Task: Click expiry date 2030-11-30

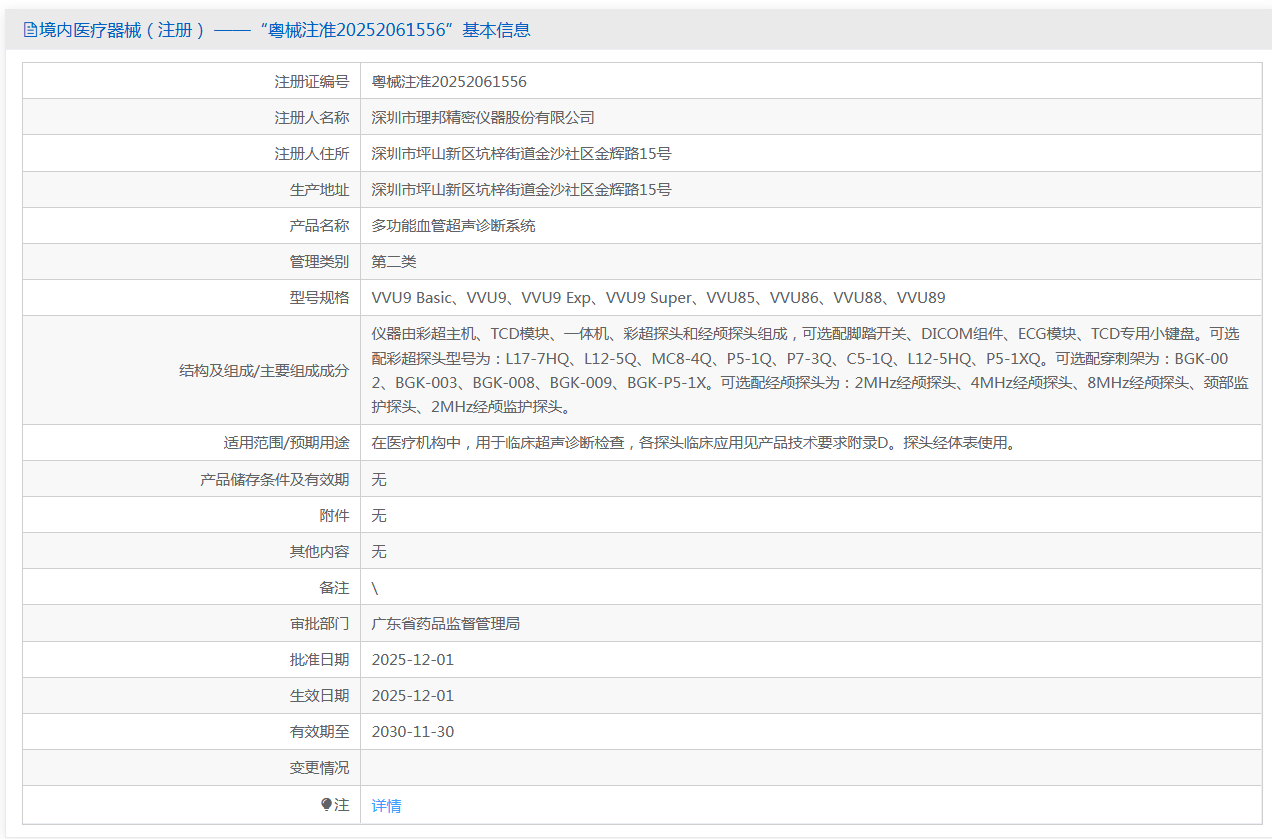Action: point(413,732)
